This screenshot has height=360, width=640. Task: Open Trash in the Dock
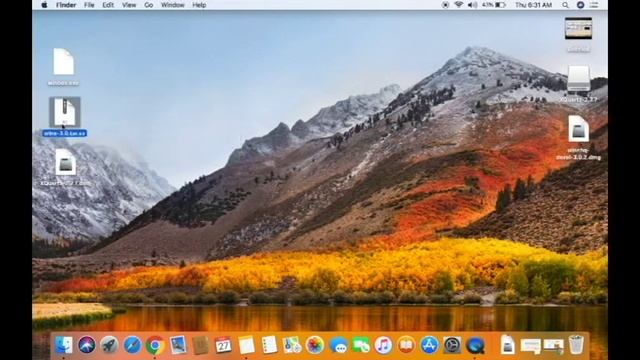coord(576,345)
